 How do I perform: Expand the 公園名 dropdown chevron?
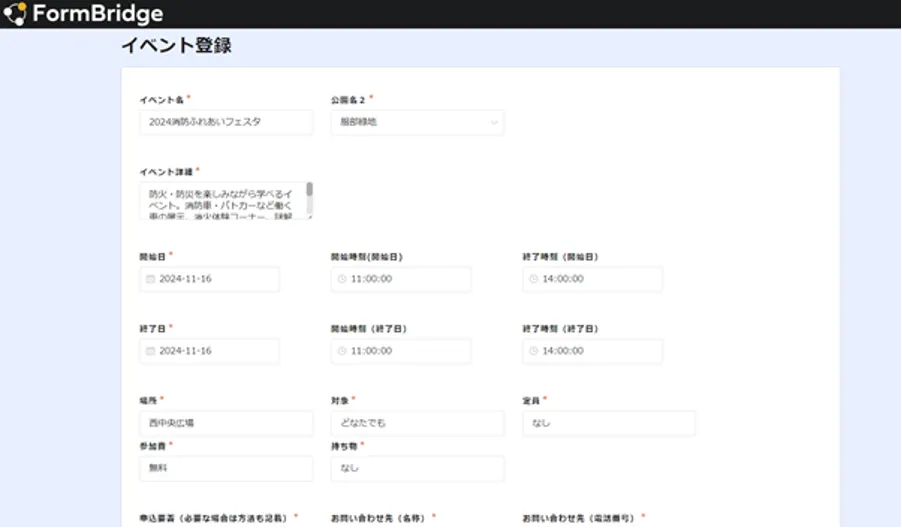pyautogui.click(x=493, y=123)
